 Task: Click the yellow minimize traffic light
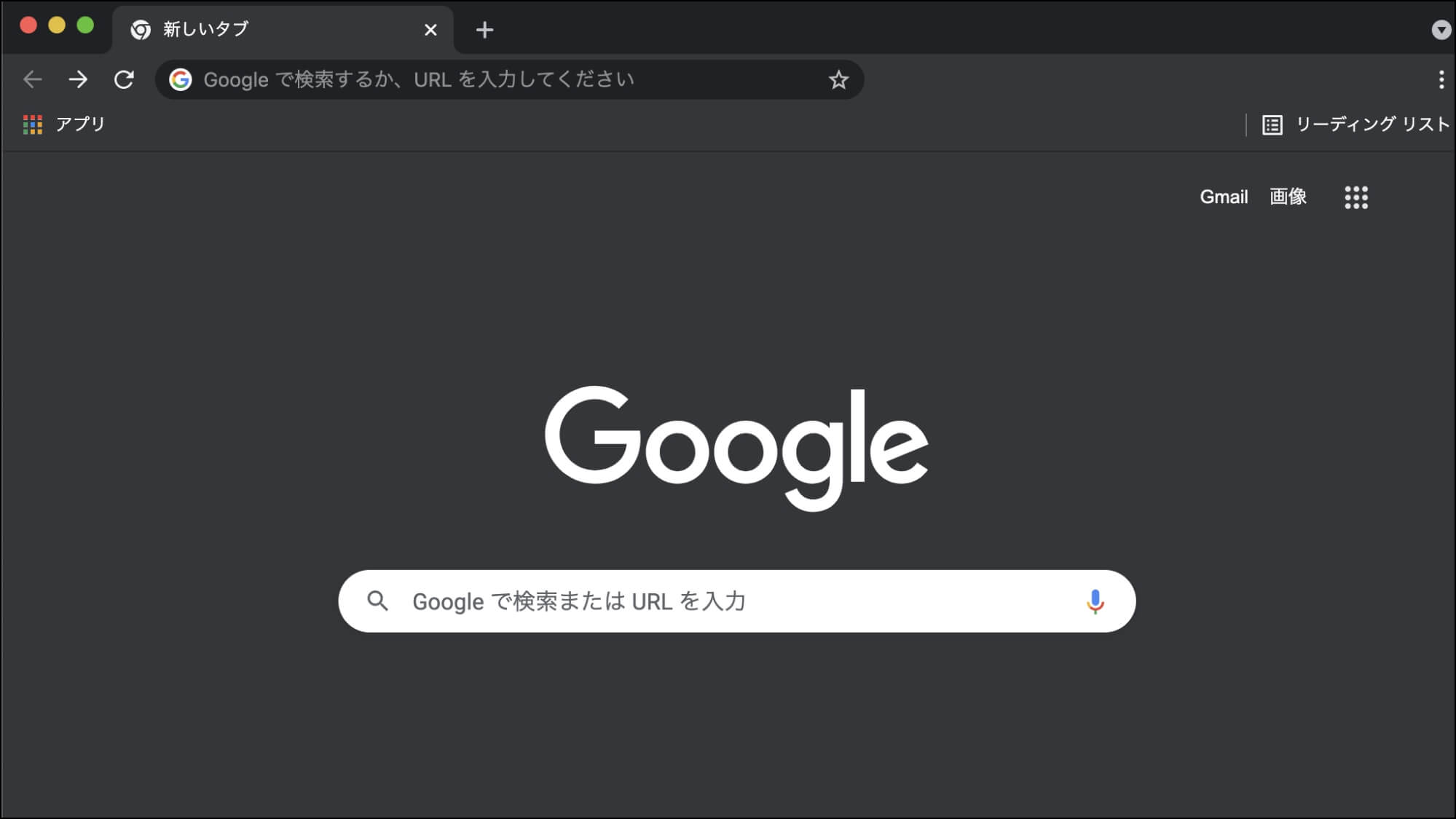tap(56, 24)
